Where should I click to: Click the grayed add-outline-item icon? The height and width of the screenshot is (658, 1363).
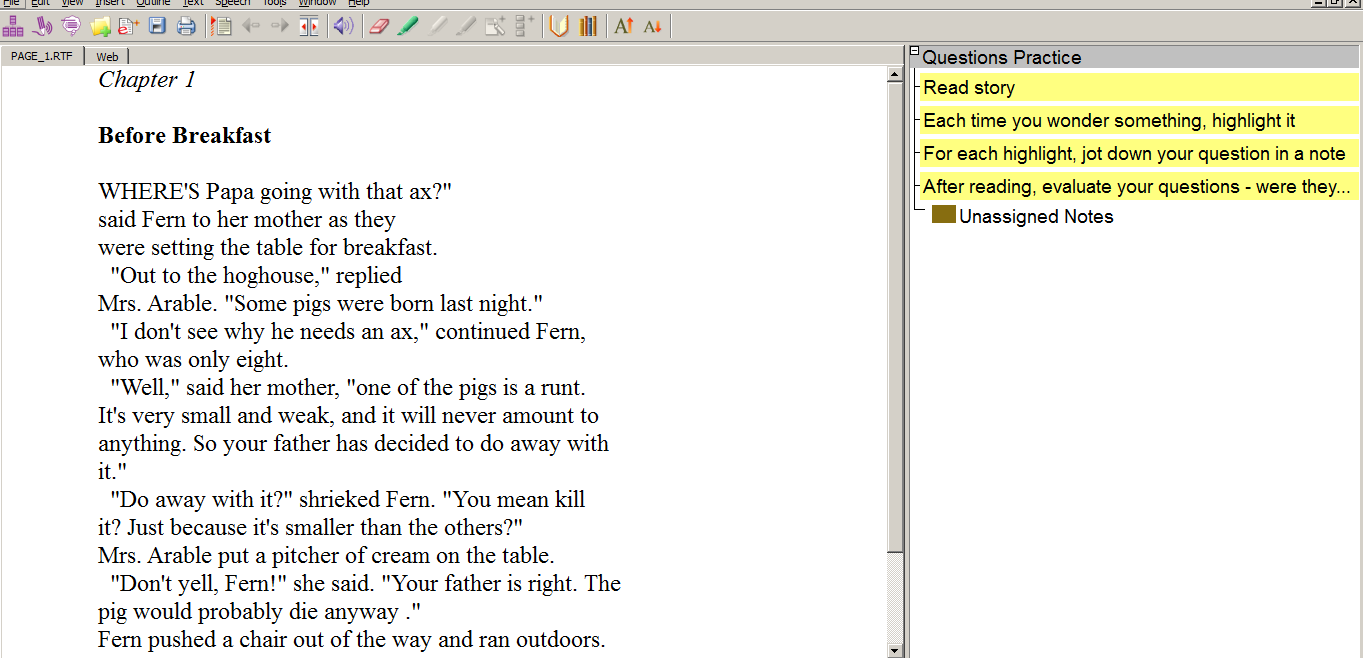tap(524, 26)
